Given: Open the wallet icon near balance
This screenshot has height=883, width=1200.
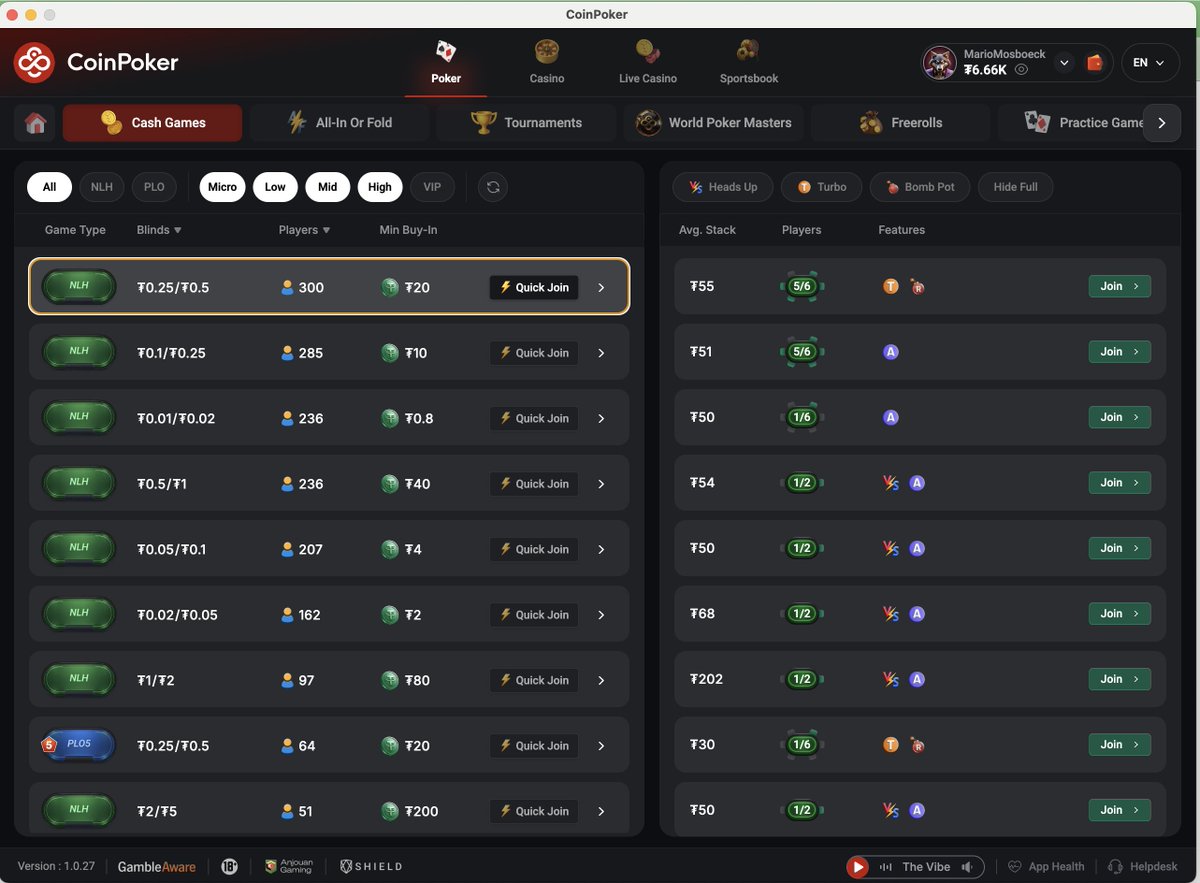Looking at the screenshot, I should pos(1095,62).
